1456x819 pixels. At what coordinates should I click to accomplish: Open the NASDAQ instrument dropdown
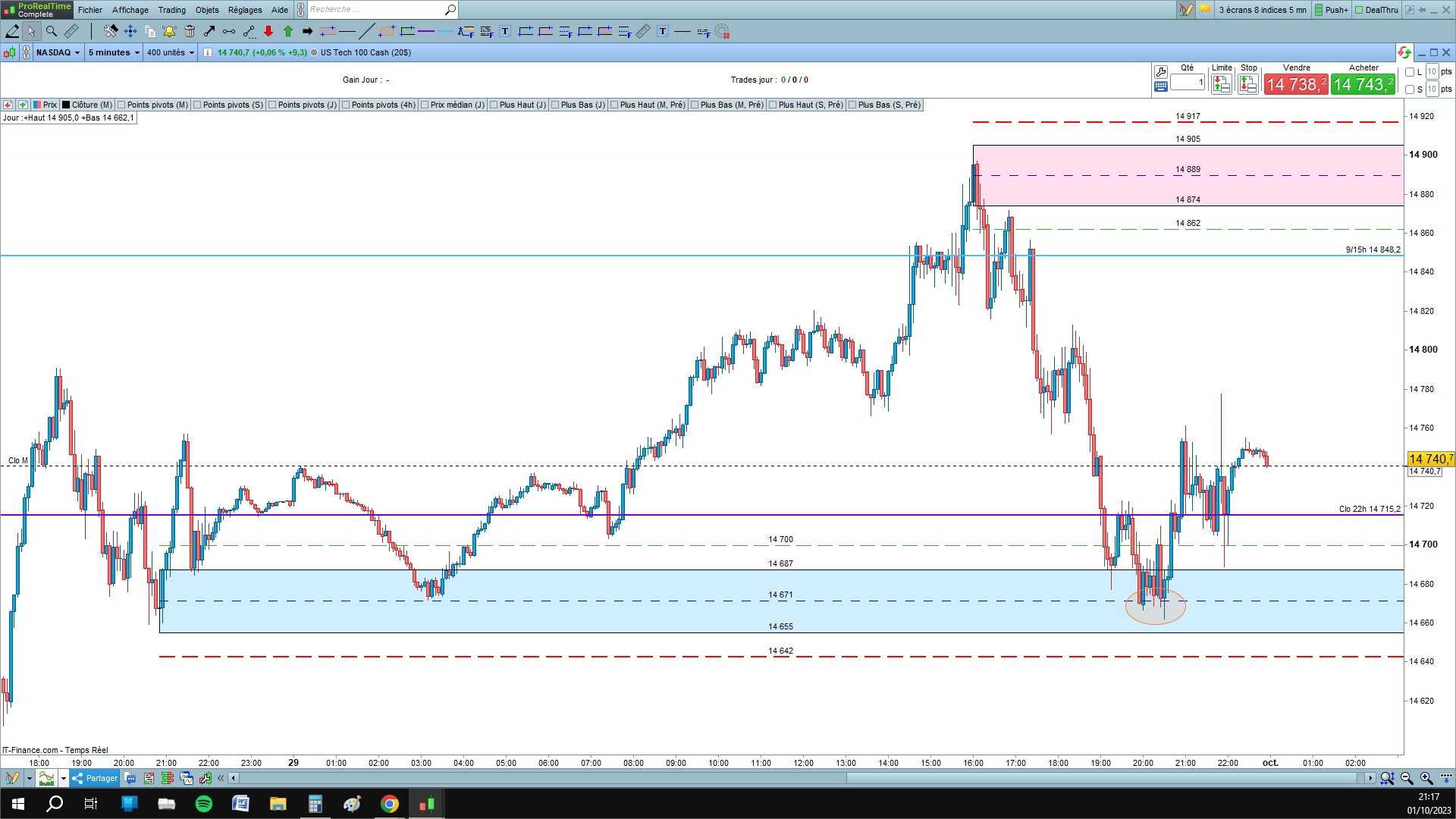click(x=58, y=52)
